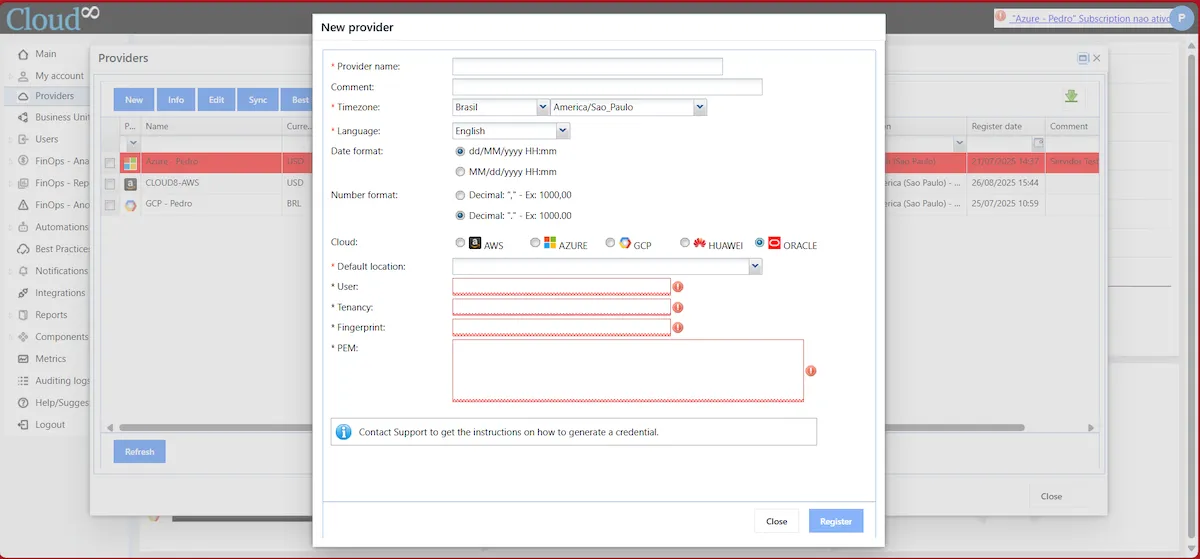Click the Metrics chart icon
Screen dimensions: 1200x559
tap(24, 359)
